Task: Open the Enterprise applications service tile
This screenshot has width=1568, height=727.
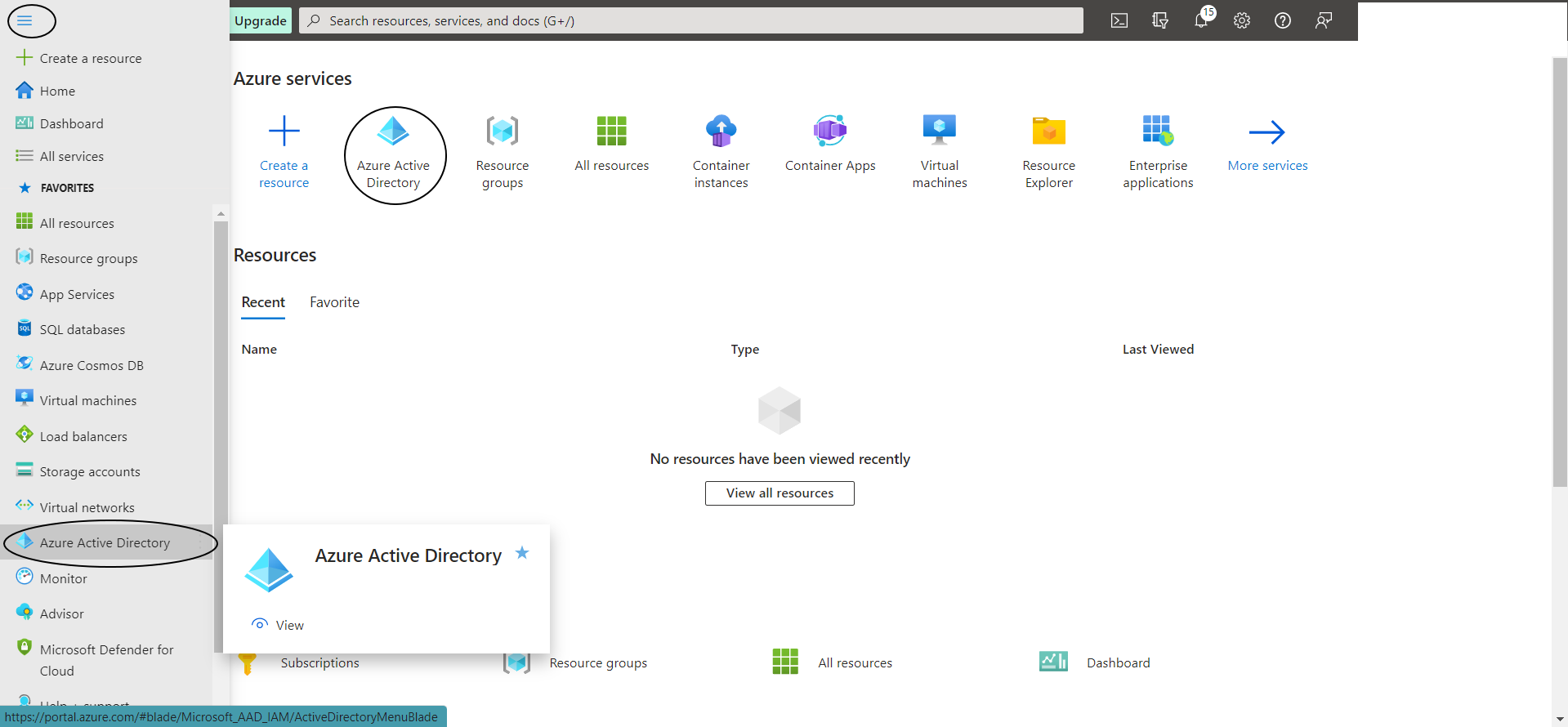Action: click(1158, 152)
